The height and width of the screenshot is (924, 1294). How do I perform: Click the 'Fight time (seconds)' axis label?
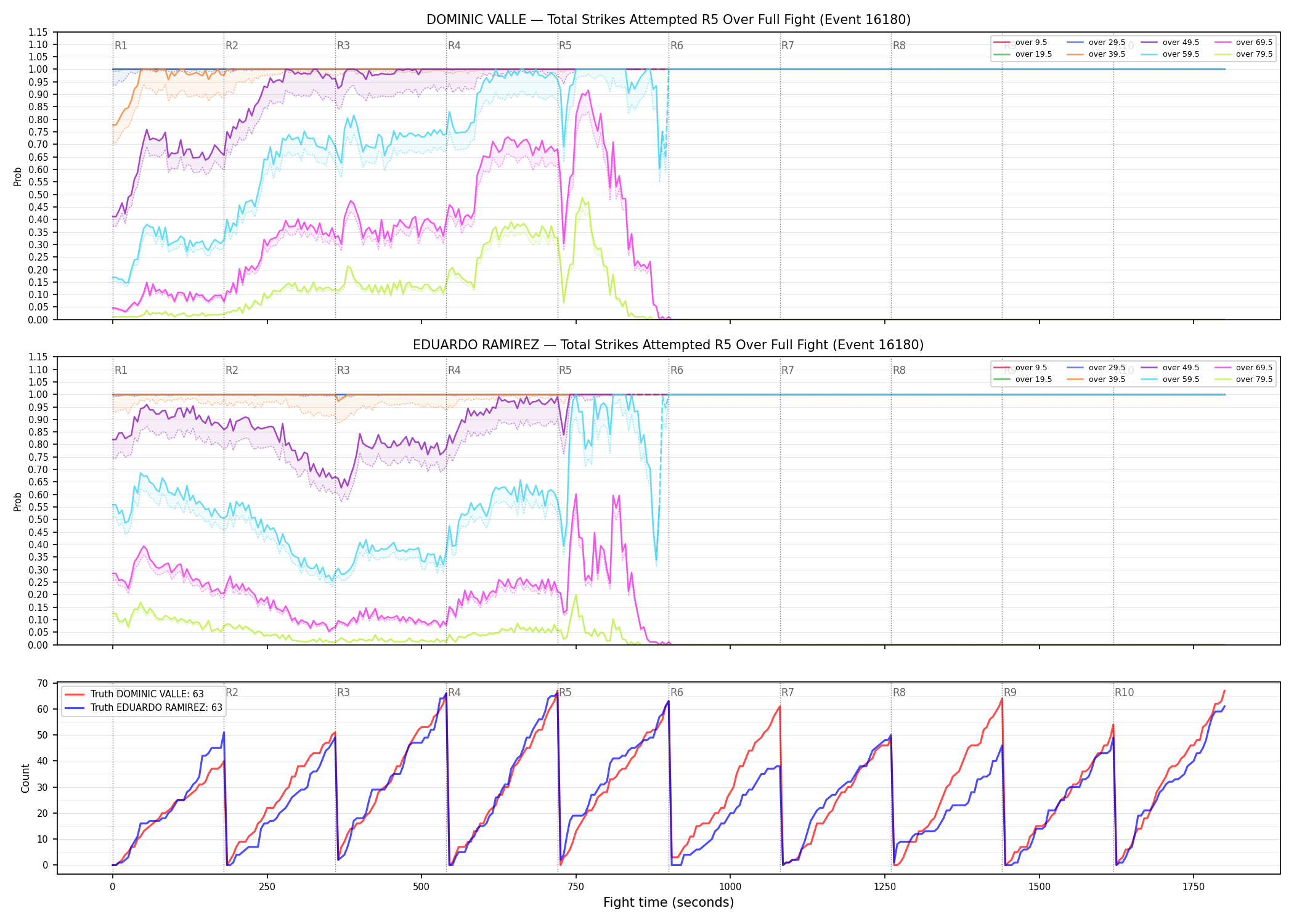pos(669,902)
